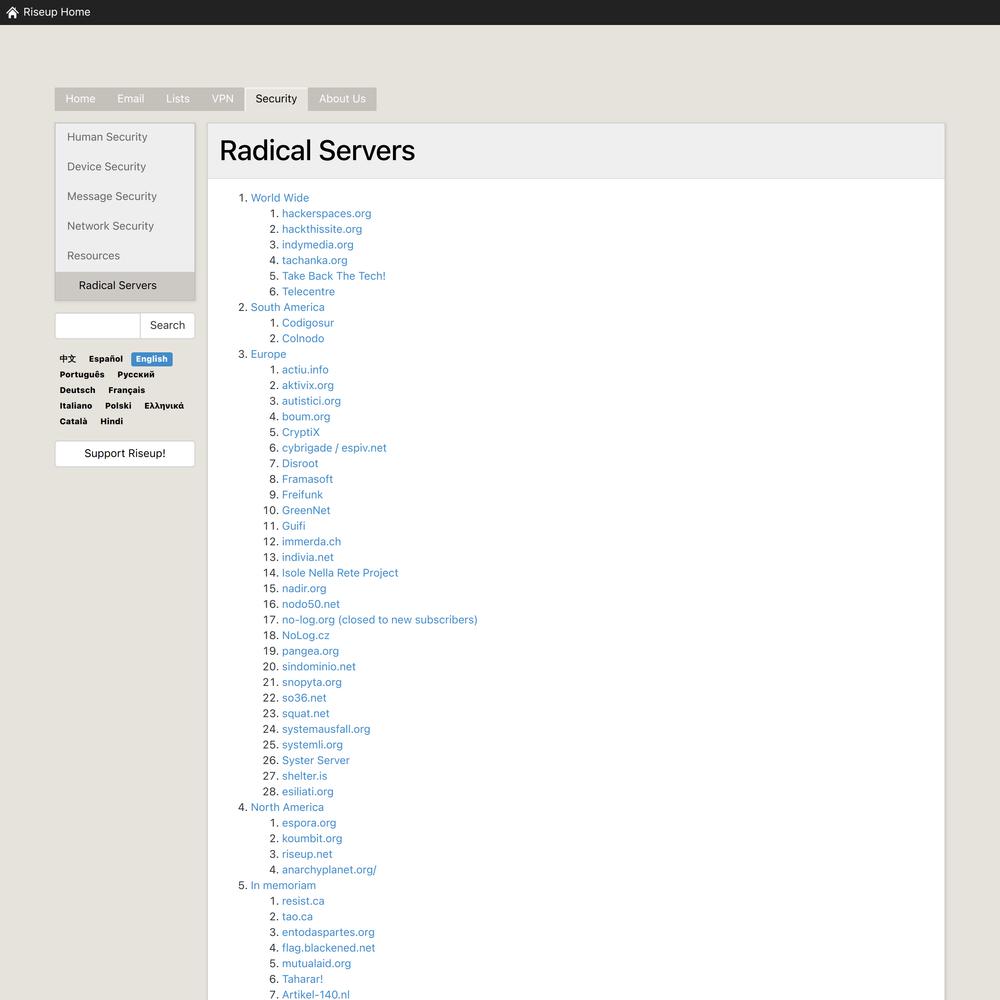Go to the VPN tab
This screenshot has width=1000, height=1000.
coord(223,99)
